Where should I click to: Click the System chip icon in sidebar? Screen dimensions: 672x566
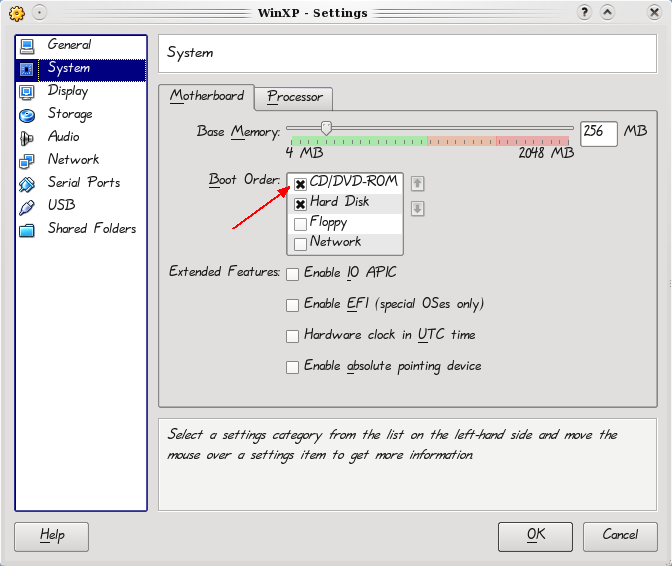click(x=27, y=69)
